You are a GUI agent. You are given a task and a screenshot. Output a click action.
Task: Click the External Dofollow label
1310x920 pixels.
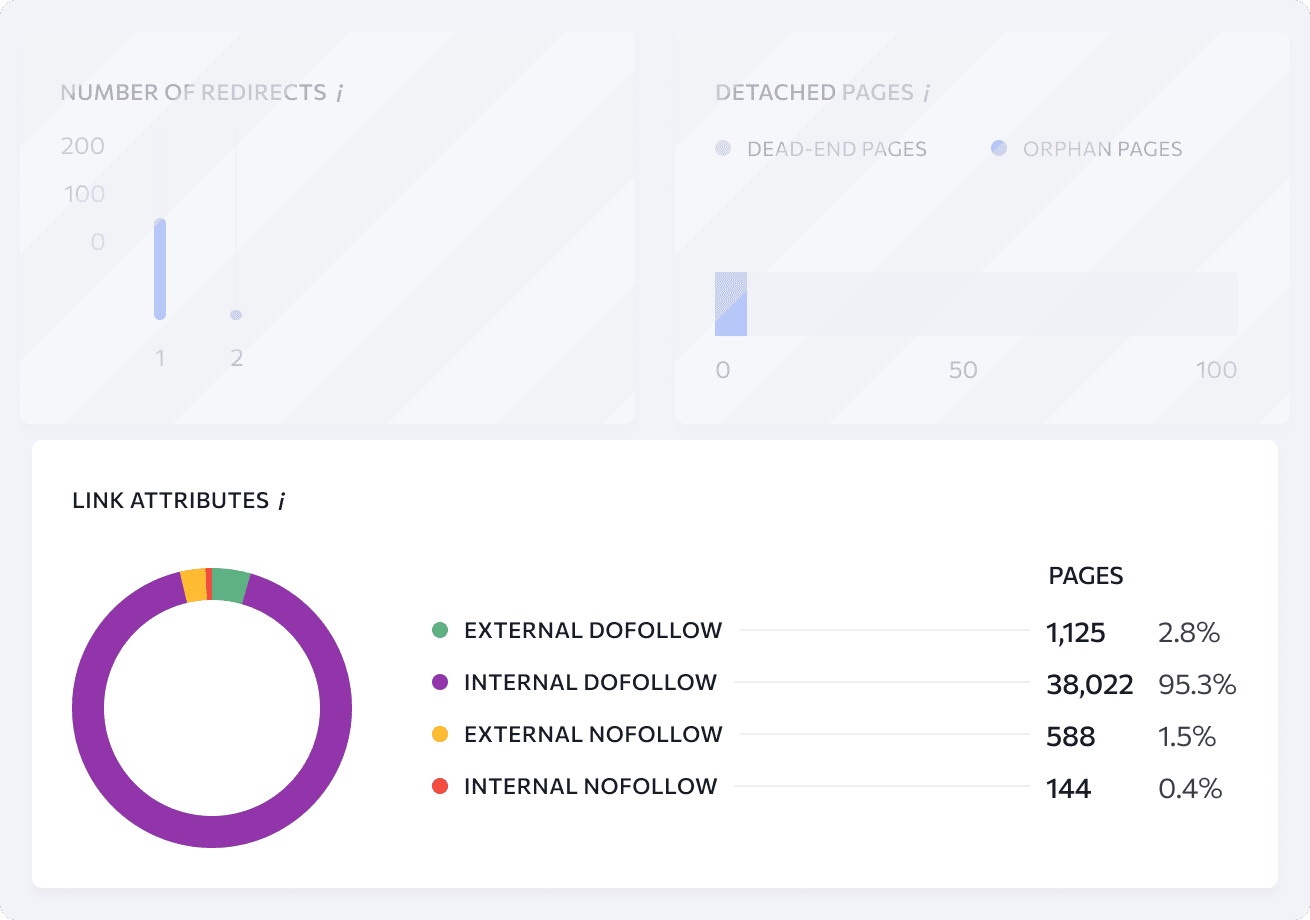pos(593,631)
